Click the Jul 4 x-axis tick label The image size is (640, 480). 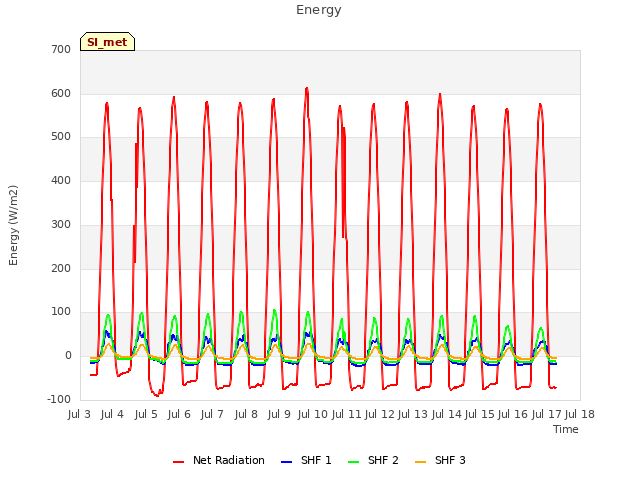click(x=112, y=414)
